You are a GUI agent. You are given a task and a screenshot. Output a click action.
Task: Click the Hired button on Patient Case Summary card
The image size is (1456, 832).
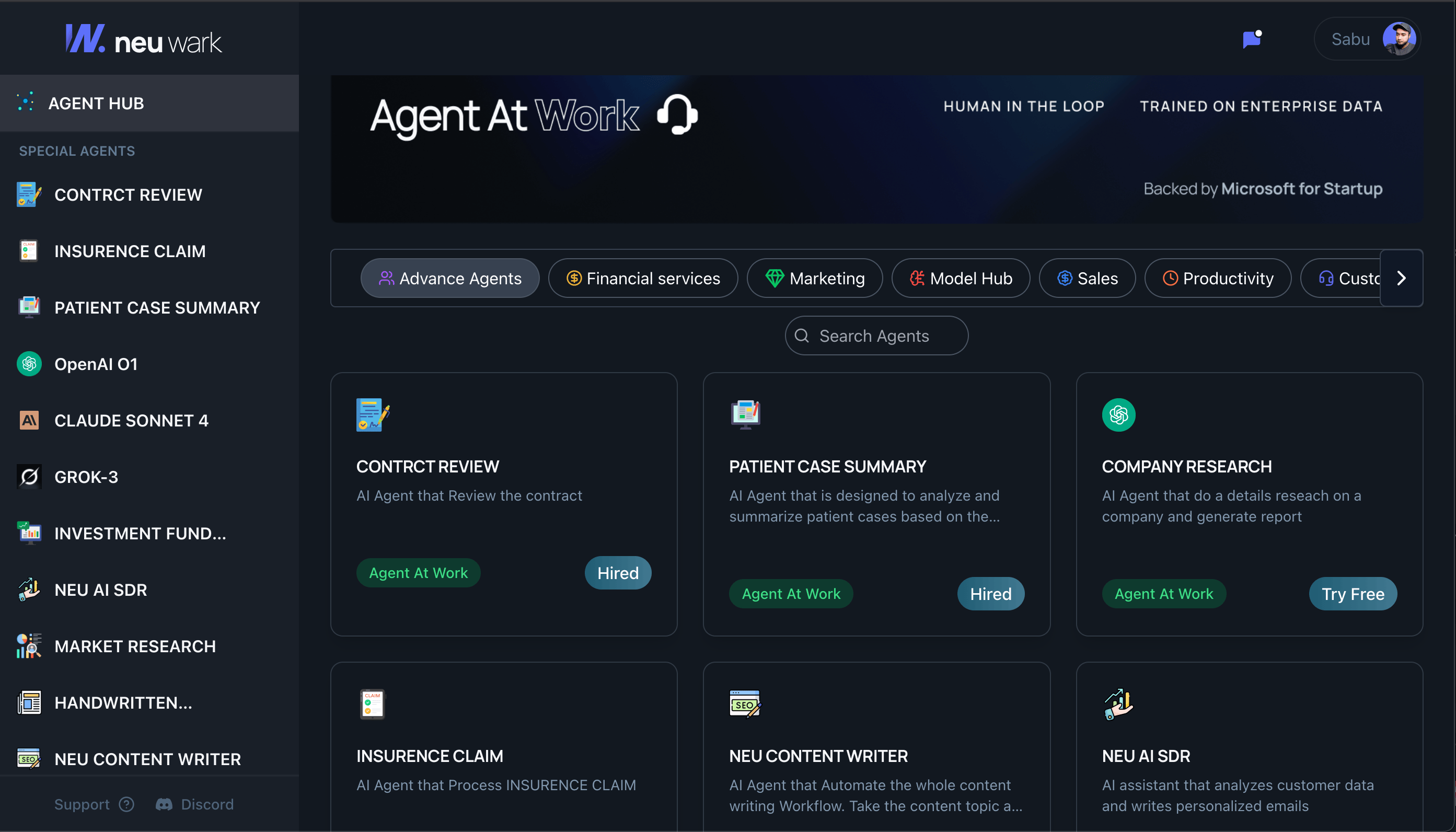[990, 594]
